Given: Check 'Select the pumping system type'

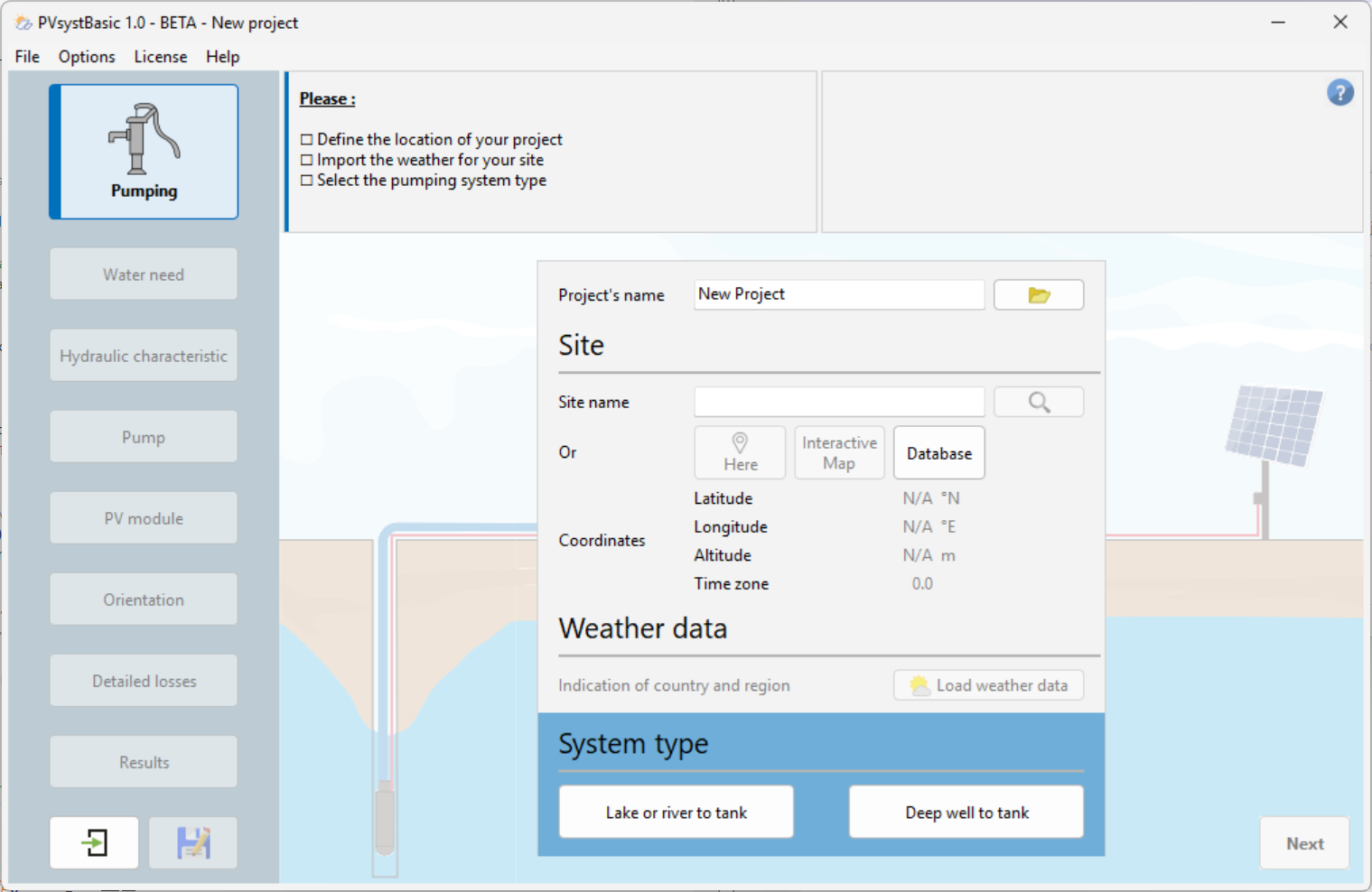Looking at the screenshot, I should pos(307,181).
